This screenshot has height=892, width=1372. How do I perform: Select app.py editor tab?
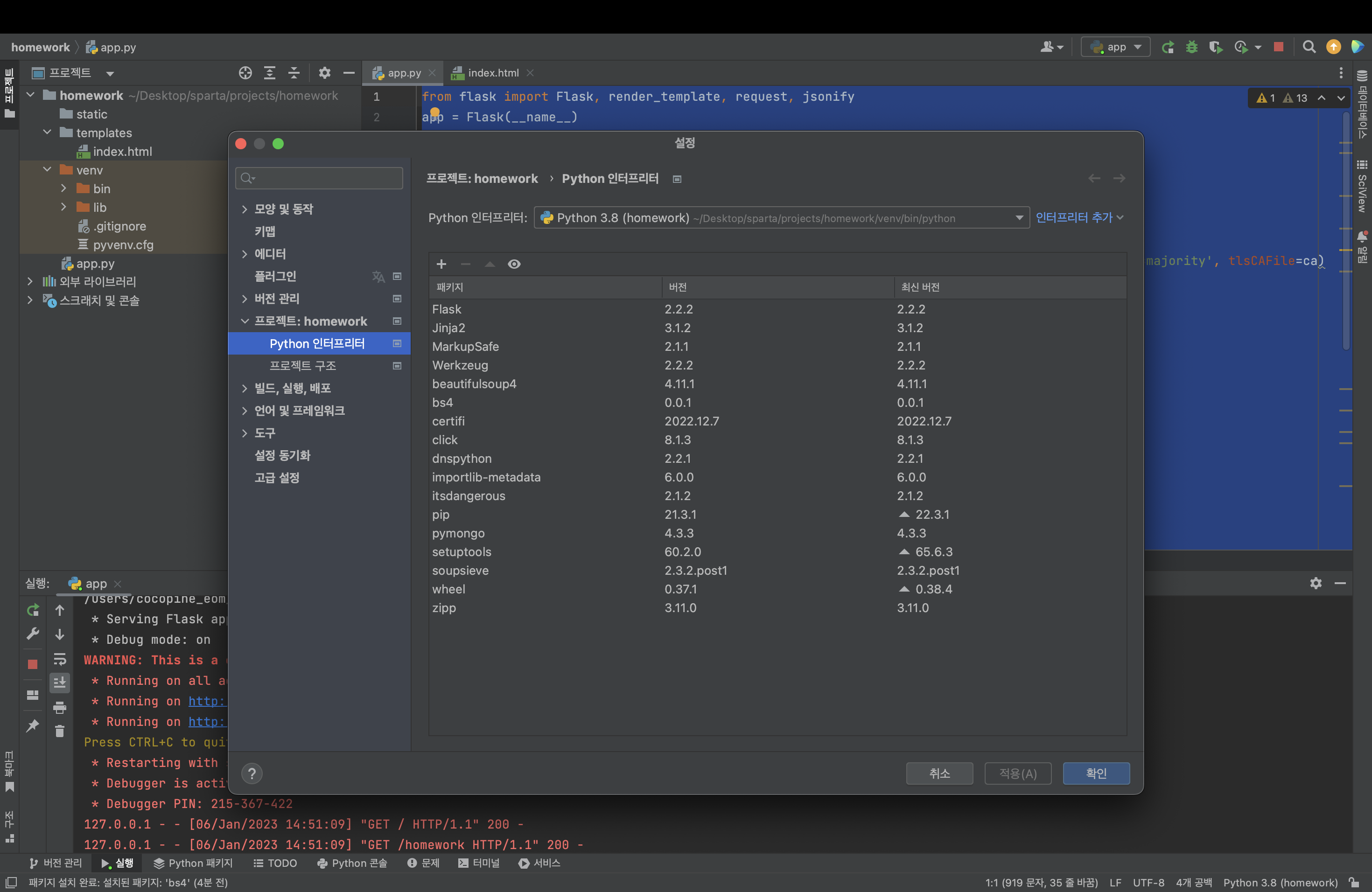[404, 73]
